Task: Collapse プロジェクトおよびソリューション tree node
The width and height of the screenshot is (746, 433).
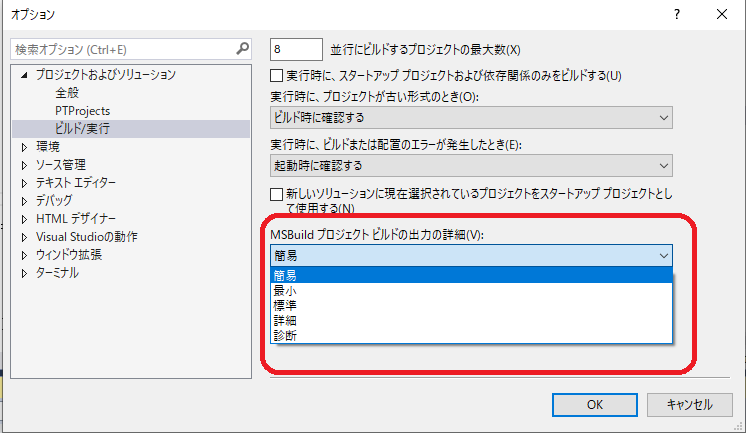Action: [25, 75]
